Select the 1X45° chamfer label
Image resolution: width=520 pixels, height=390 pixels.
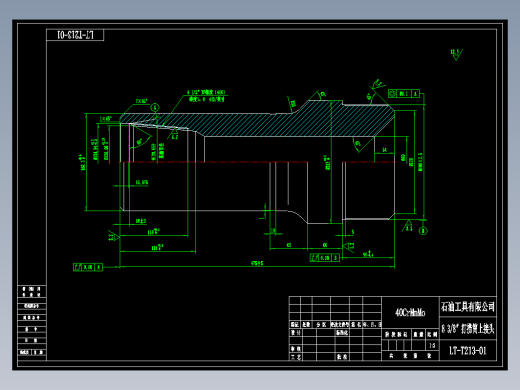[x=106, y=119]
